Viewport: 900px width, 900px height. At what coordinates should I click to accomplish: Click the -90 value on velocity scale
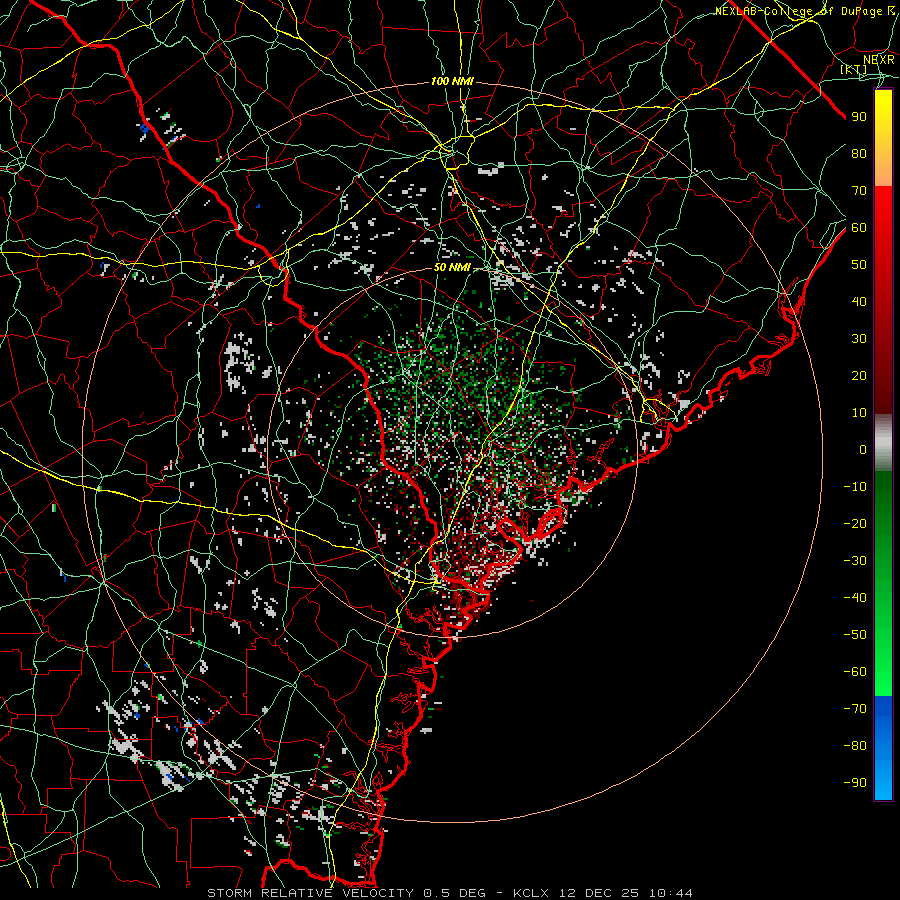tap(855, 783)
